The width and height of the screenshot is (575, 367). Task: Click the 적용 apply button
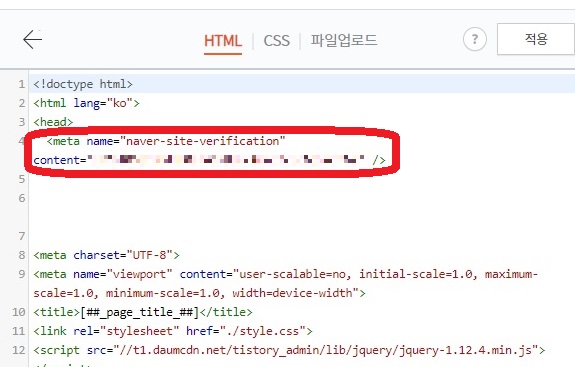(x=536, y=39)
